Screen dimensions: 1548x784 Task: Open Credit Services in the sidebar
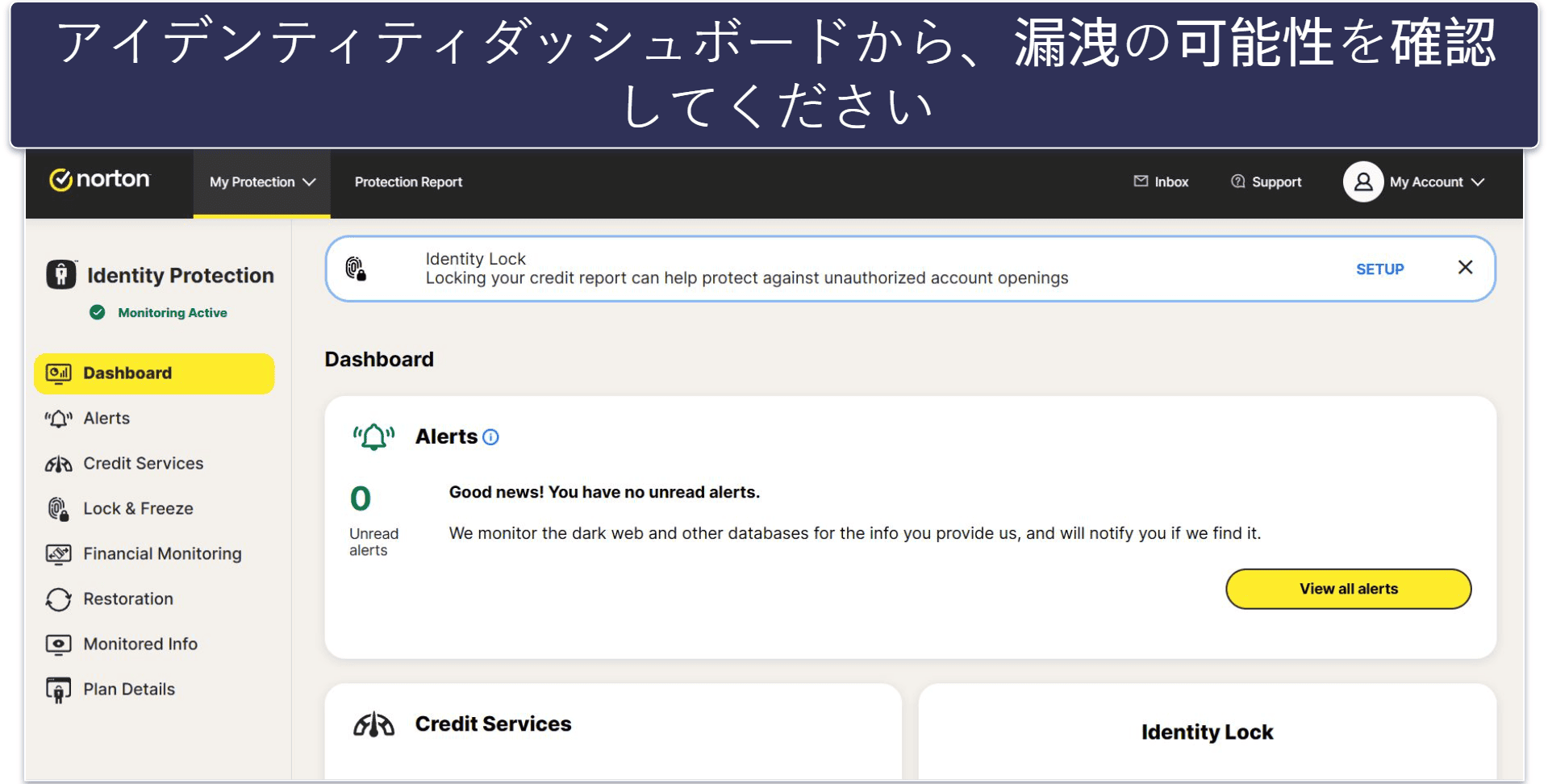(144, 463)
